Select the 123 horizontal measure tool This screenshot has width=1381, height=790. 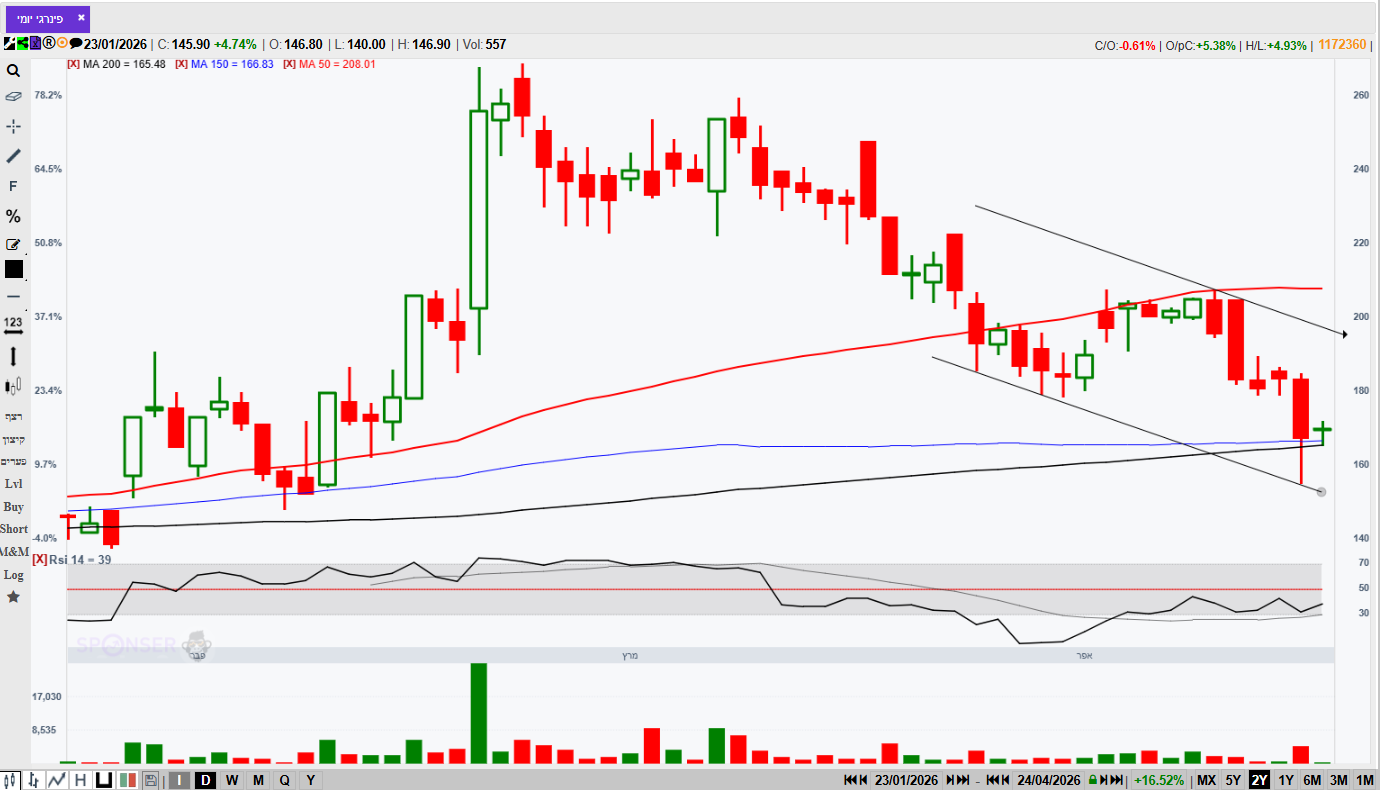(x=13, y=326)
